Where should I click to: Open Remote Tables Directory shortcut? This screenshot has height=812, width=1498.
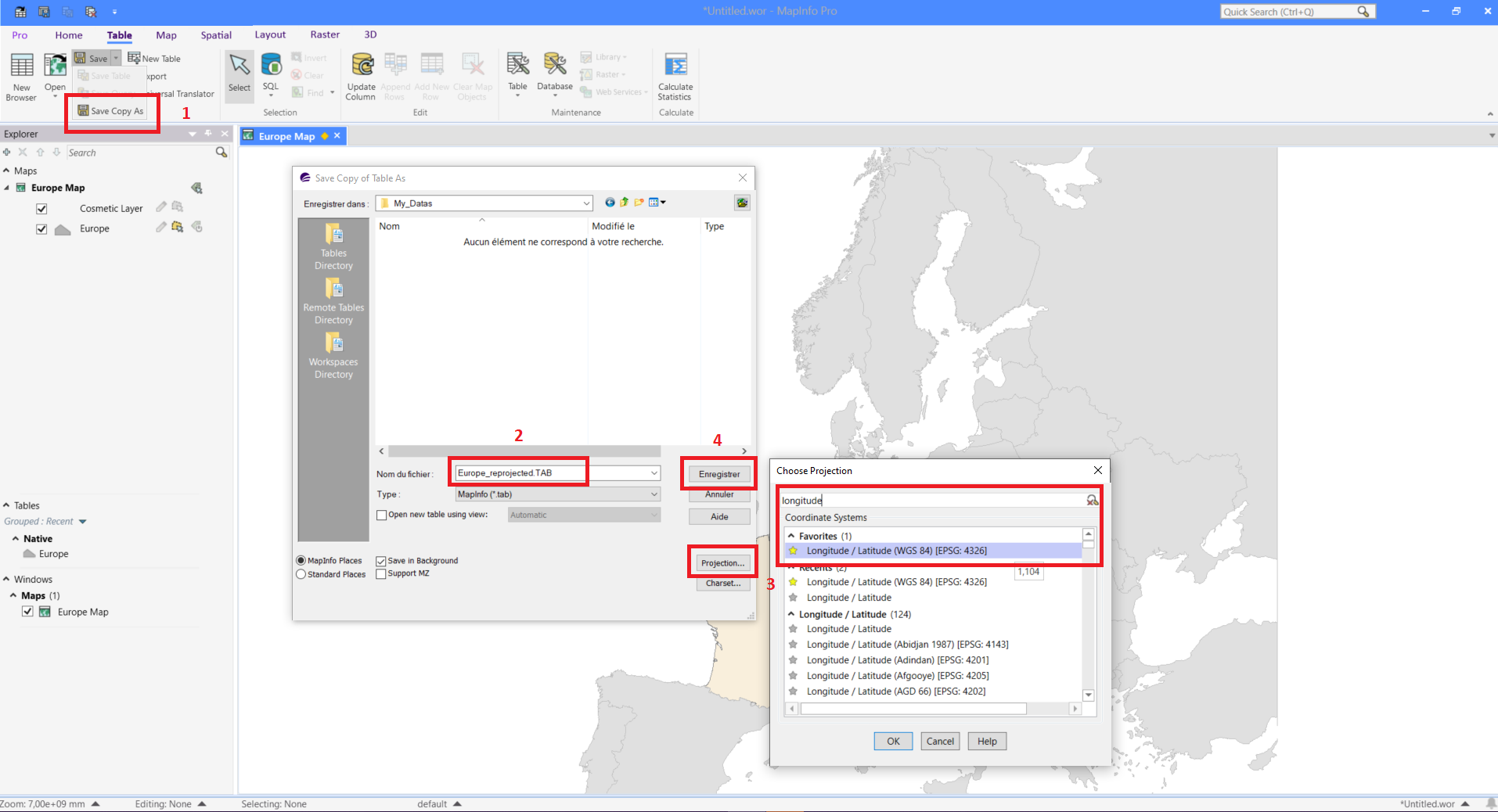point(333,301)
